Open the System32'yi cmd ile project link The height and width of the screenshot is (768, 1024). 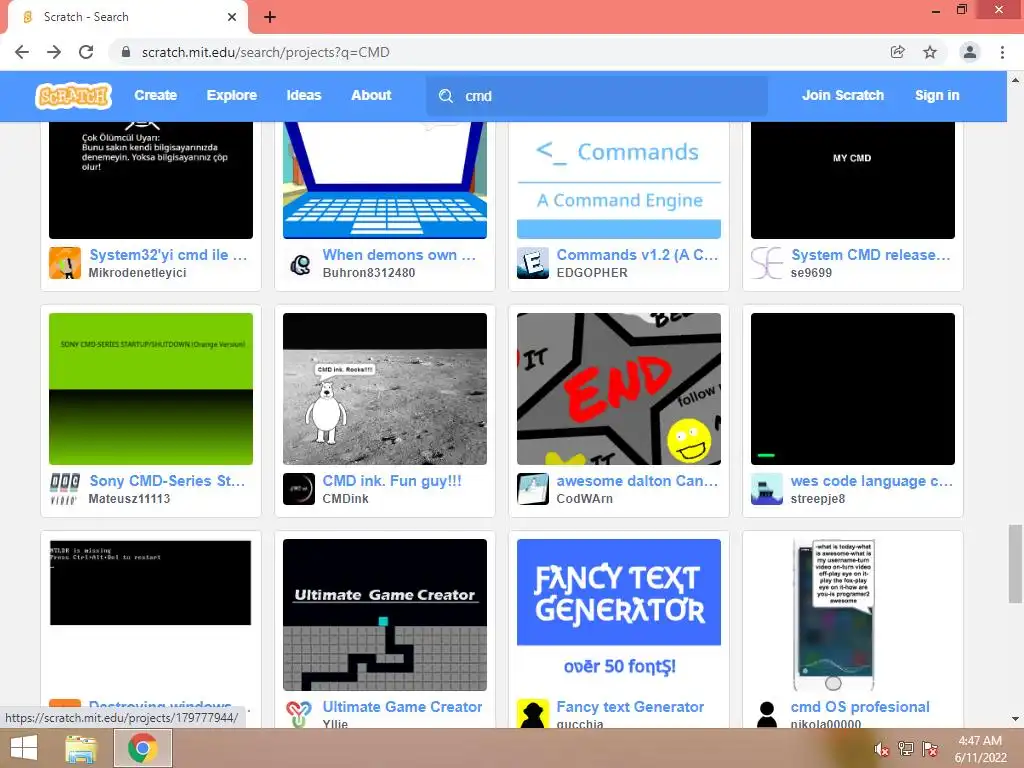tap(168, 255)
